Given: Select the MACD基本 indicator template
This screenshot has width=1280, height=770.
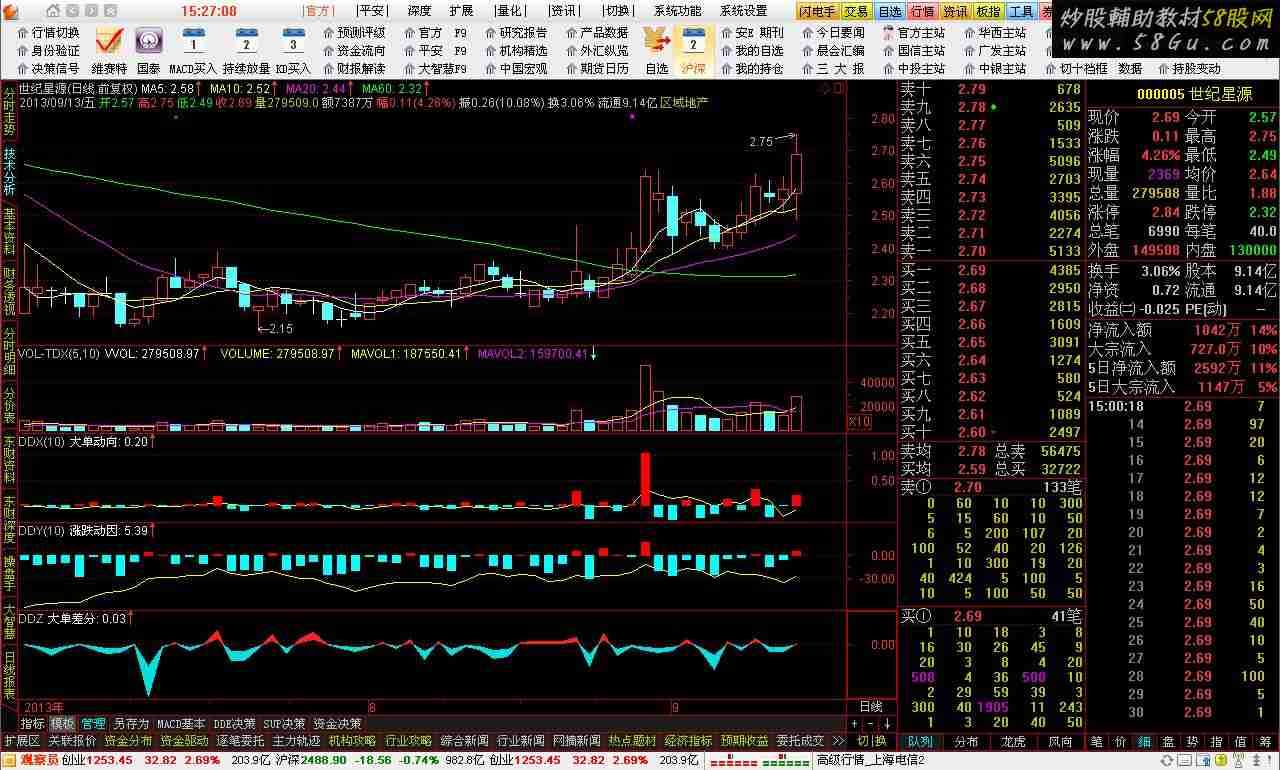Looking at the screenshot, I should point(181,723).
